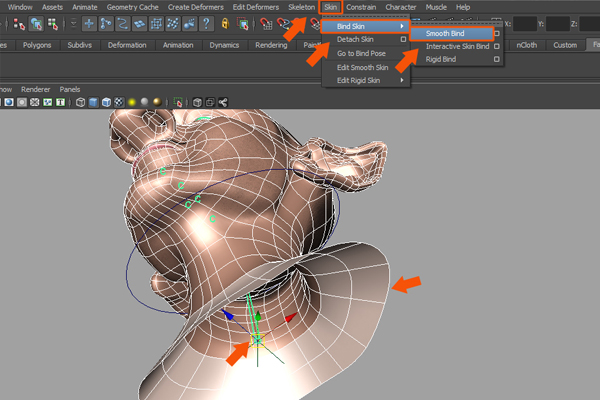Select curve objects mask icon
The width and height of the screenshot is (600, 400).
[122, 24]
